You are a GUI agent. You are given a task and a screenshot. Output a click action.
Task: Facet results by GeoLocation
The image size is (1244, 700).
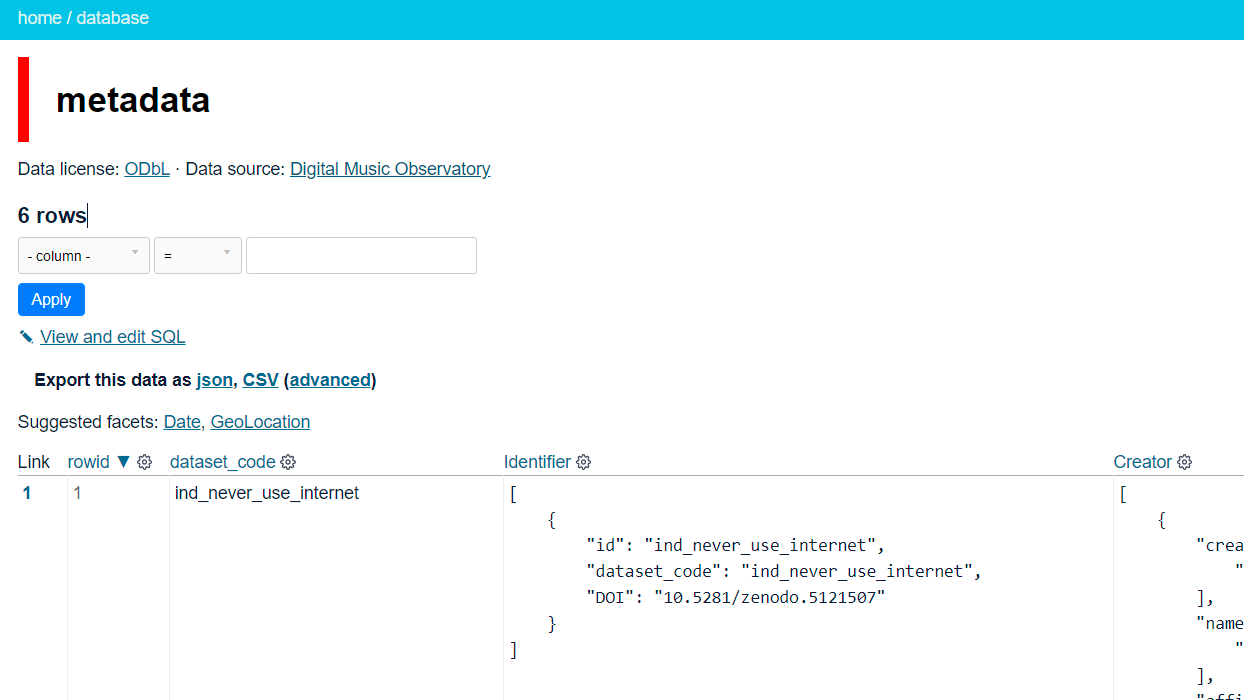click(259, 422)
